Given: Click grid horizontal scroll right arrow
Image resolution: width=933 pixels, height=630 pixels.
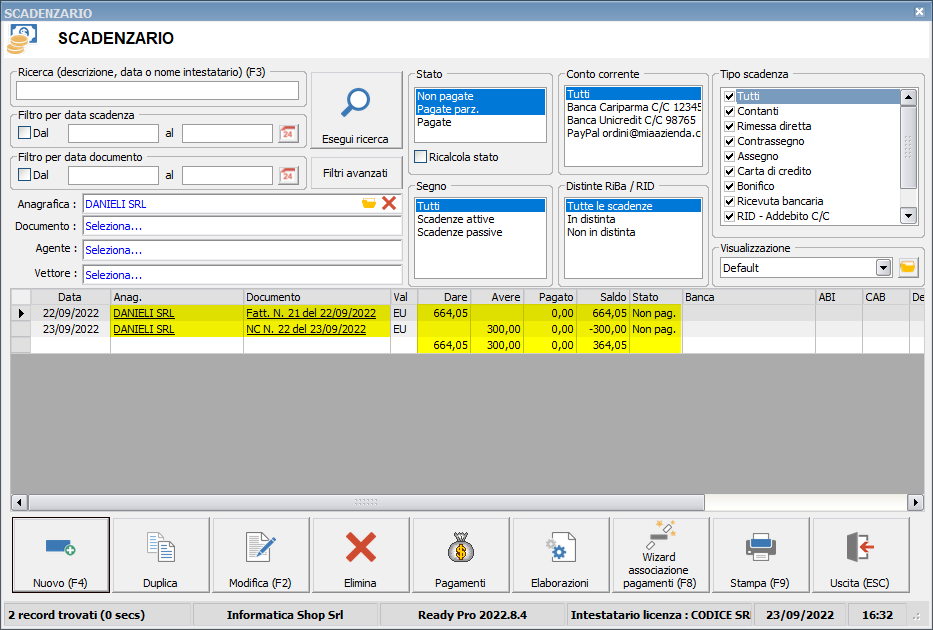Looking at the screenshot, I should coord(915,503).
